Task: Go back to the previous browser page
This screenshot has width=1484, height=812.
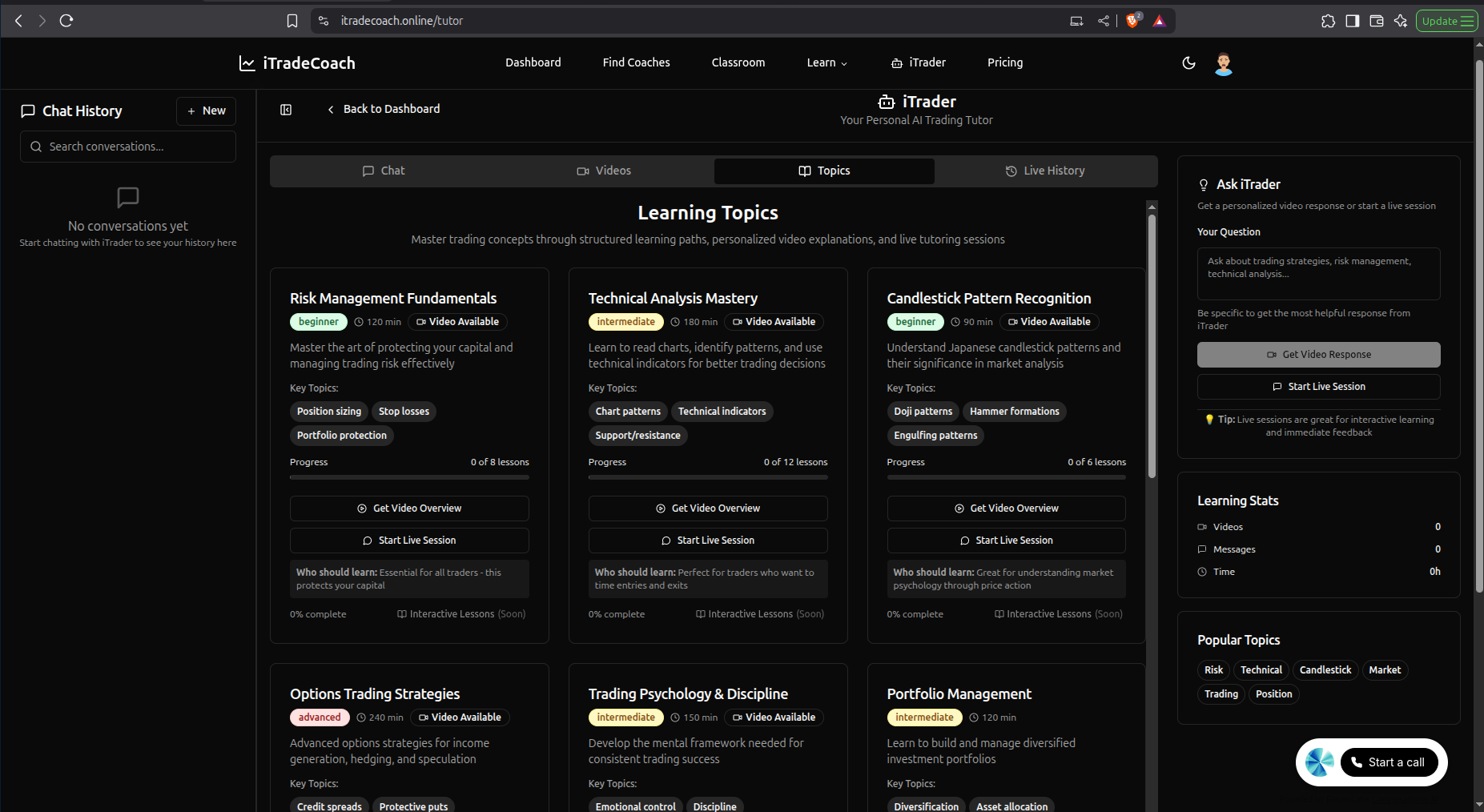Action: 19,21
